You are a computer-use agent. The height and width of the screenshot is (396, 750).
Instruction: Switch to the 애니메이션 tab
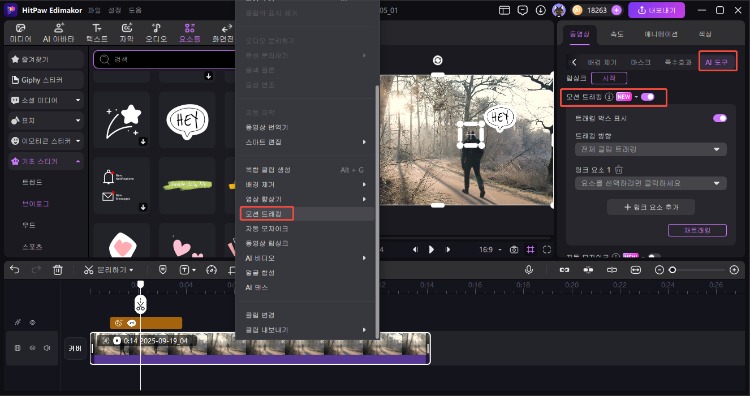pos(661,34)
